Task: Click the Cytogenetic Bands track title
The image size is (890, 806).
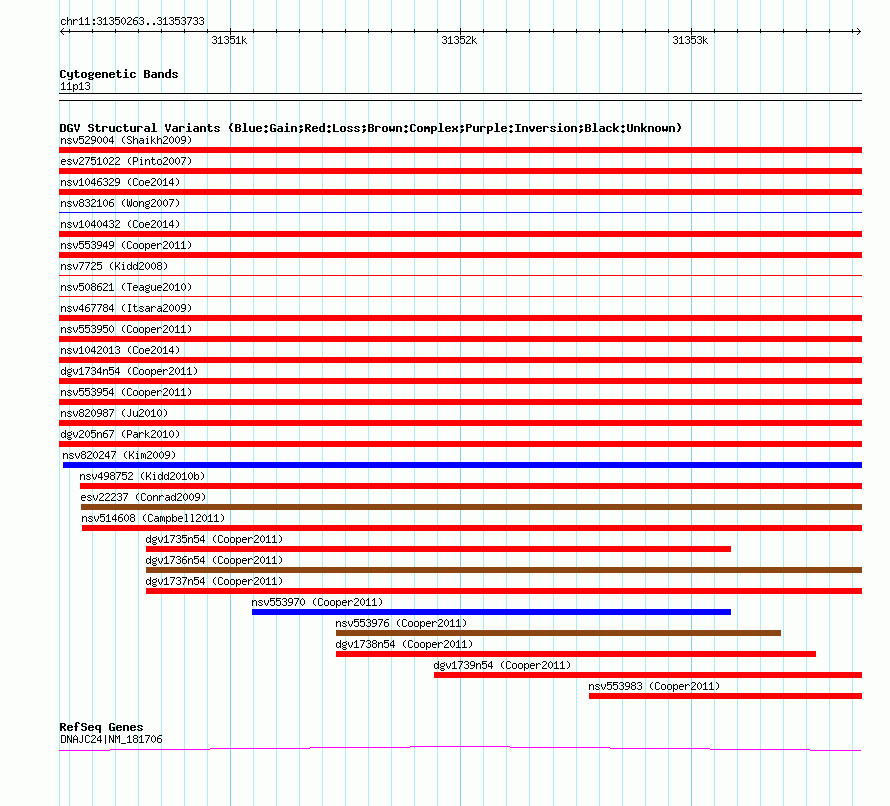Action: (119, 74)
